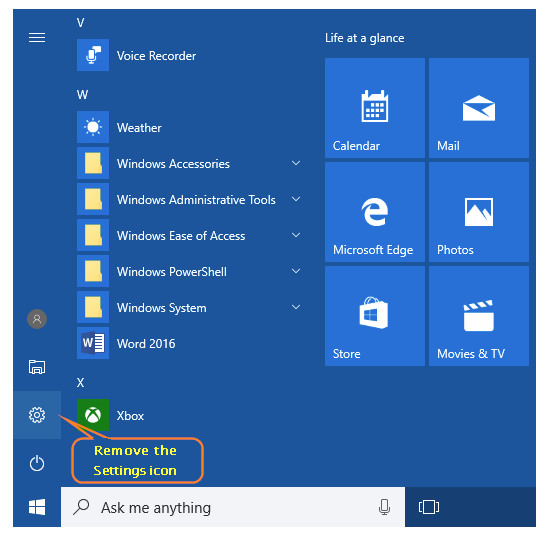Click the Xbox label text
This screenshot has width=536, height=542.
click(130, 415)
